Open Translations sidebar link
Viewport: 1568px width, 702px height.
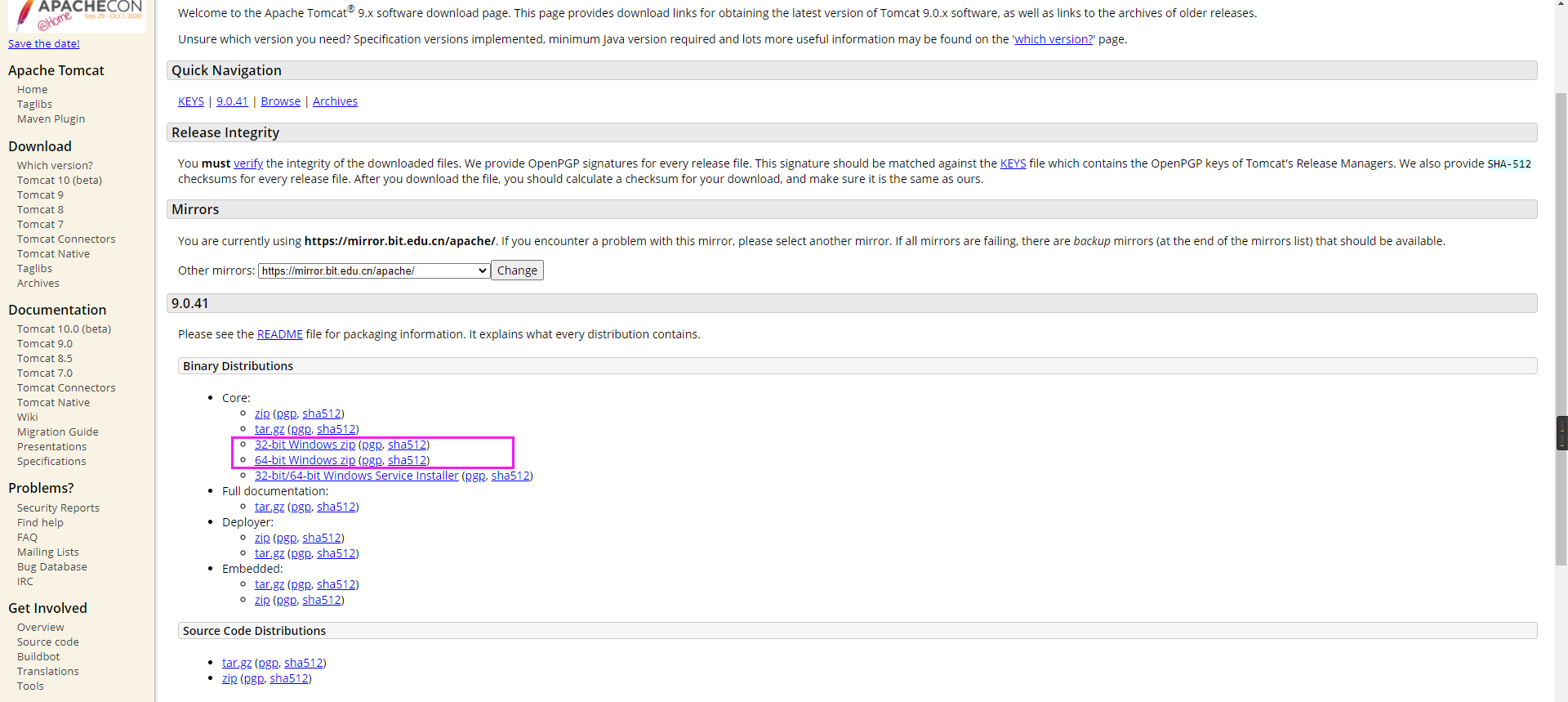48,672
